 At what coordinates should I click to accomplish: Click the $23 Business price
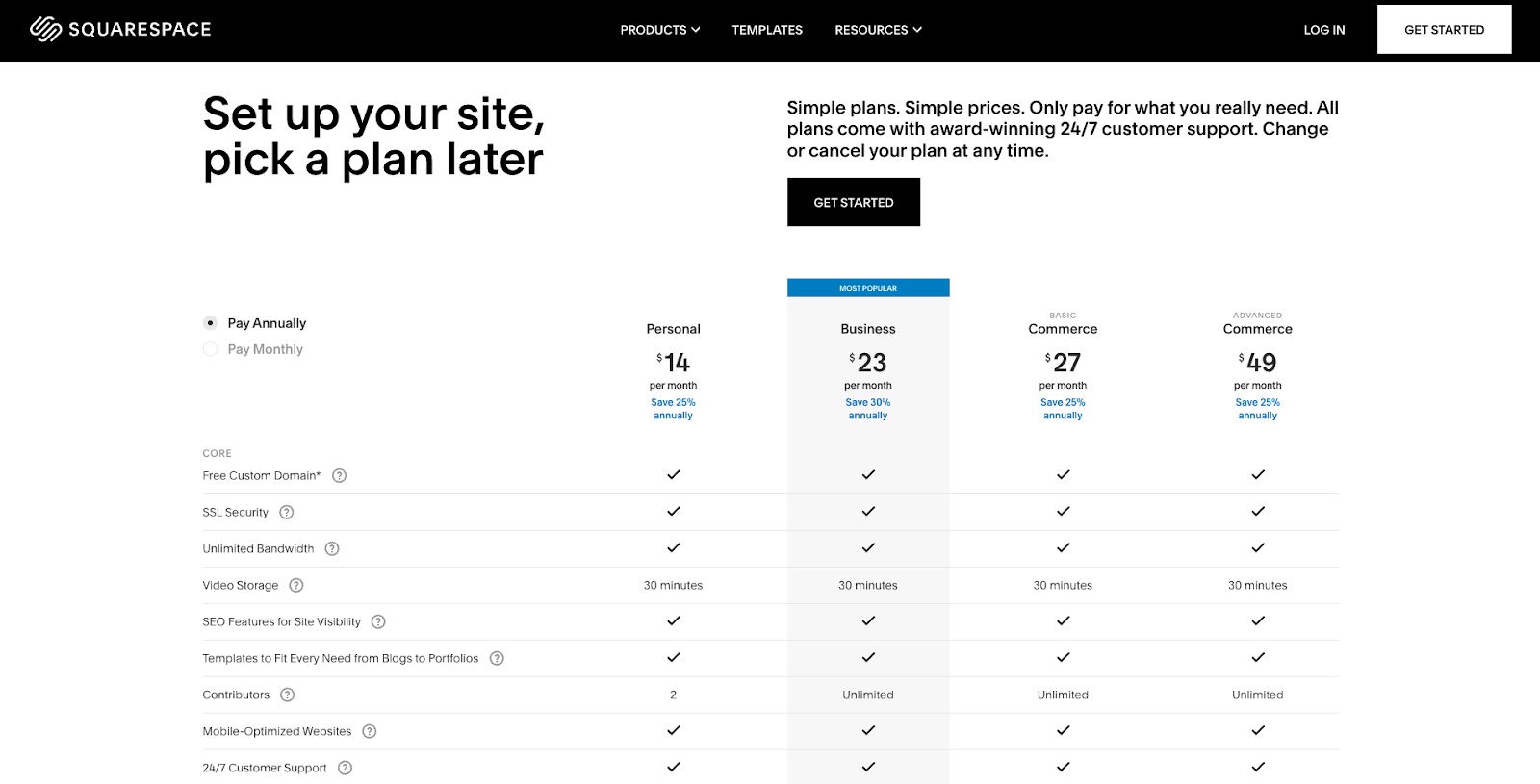click(868, 363)
